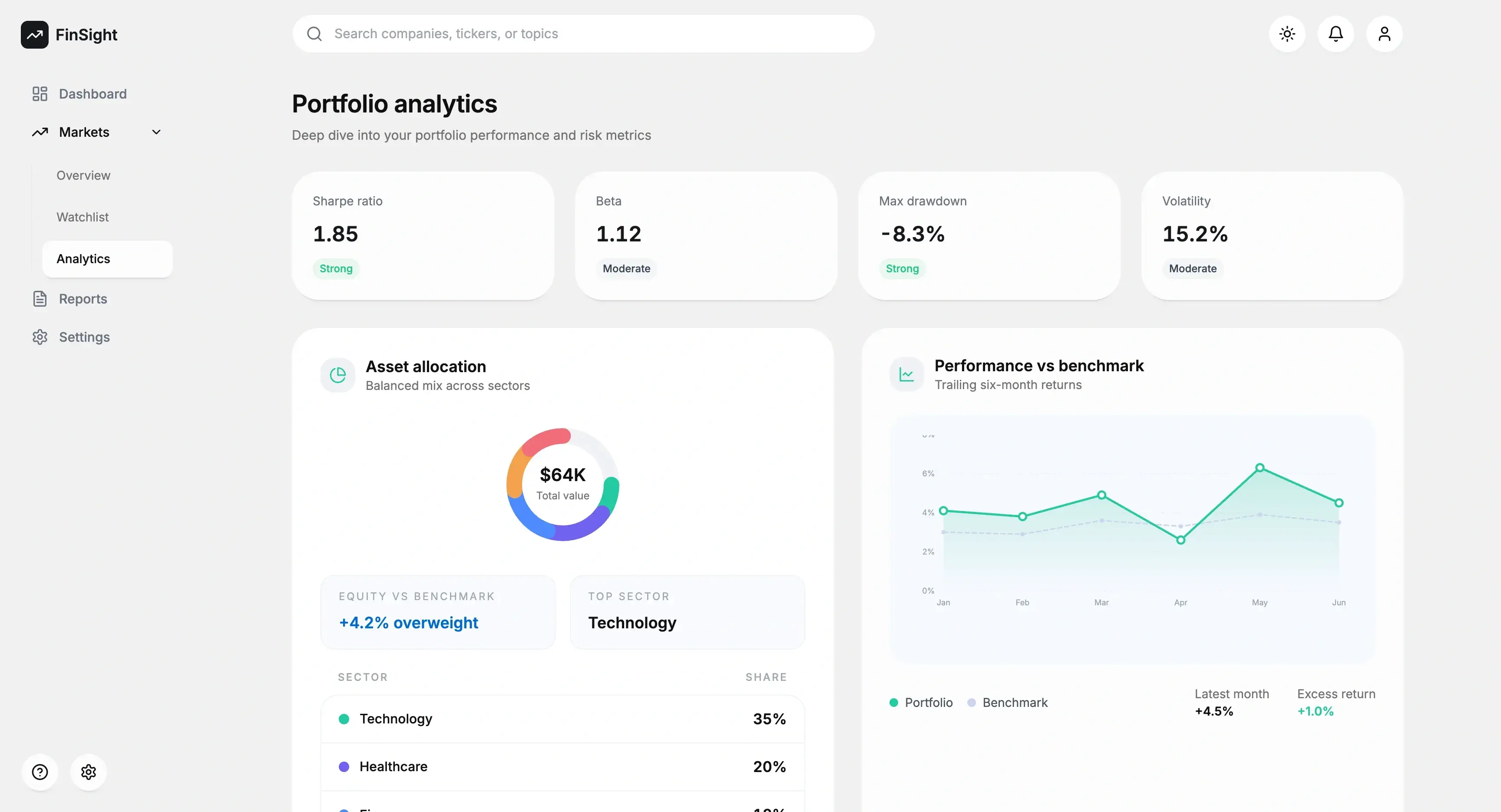The width and height of the screenshot is (1501, 812).
Task: Expand the Markets navigation item
Action: coord(84,132)
